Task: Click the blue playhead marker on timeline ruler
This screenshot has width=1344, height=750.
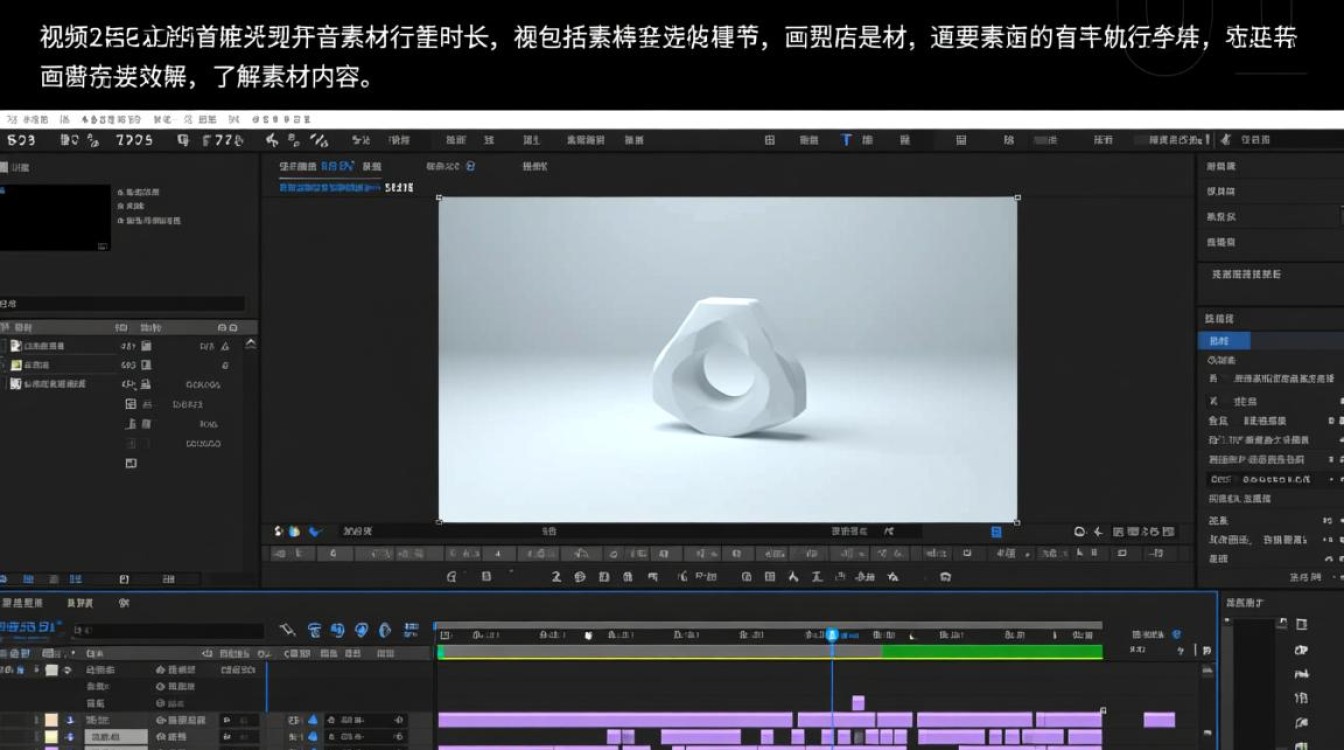Action: [x=831, y=635]
